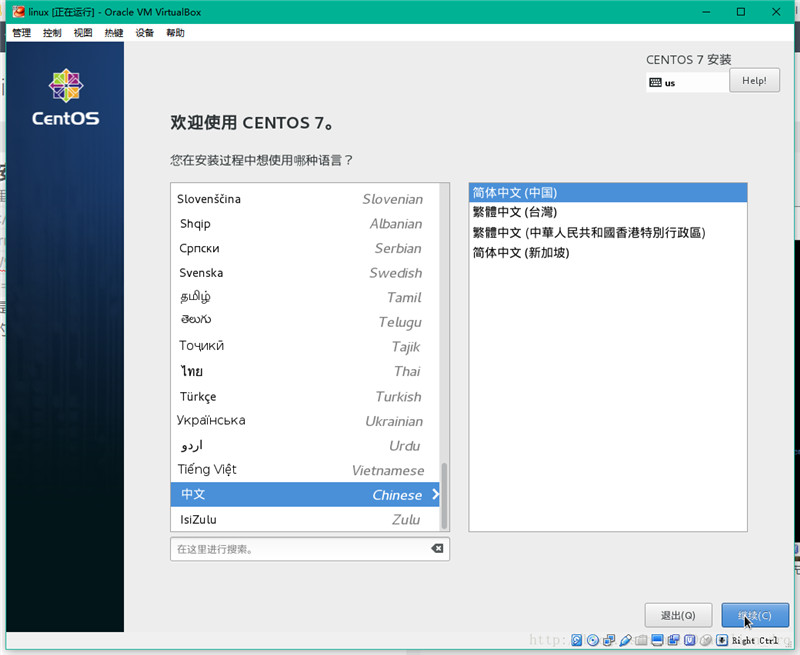Select Тоҷикӣ Tajik language row
Viewport: 800px width, 655px height.
coord(305,346)
